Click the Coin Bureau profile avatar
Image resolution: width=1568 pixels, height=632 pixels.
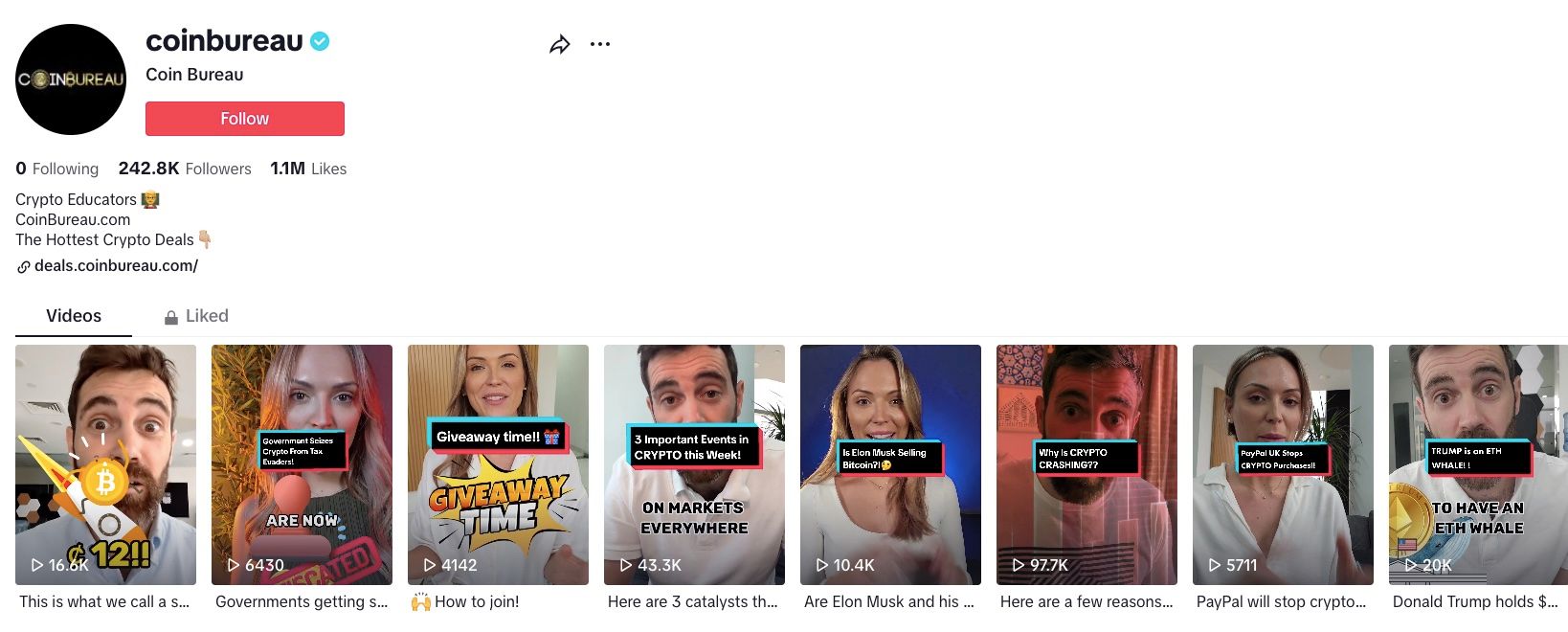(71, 79)
